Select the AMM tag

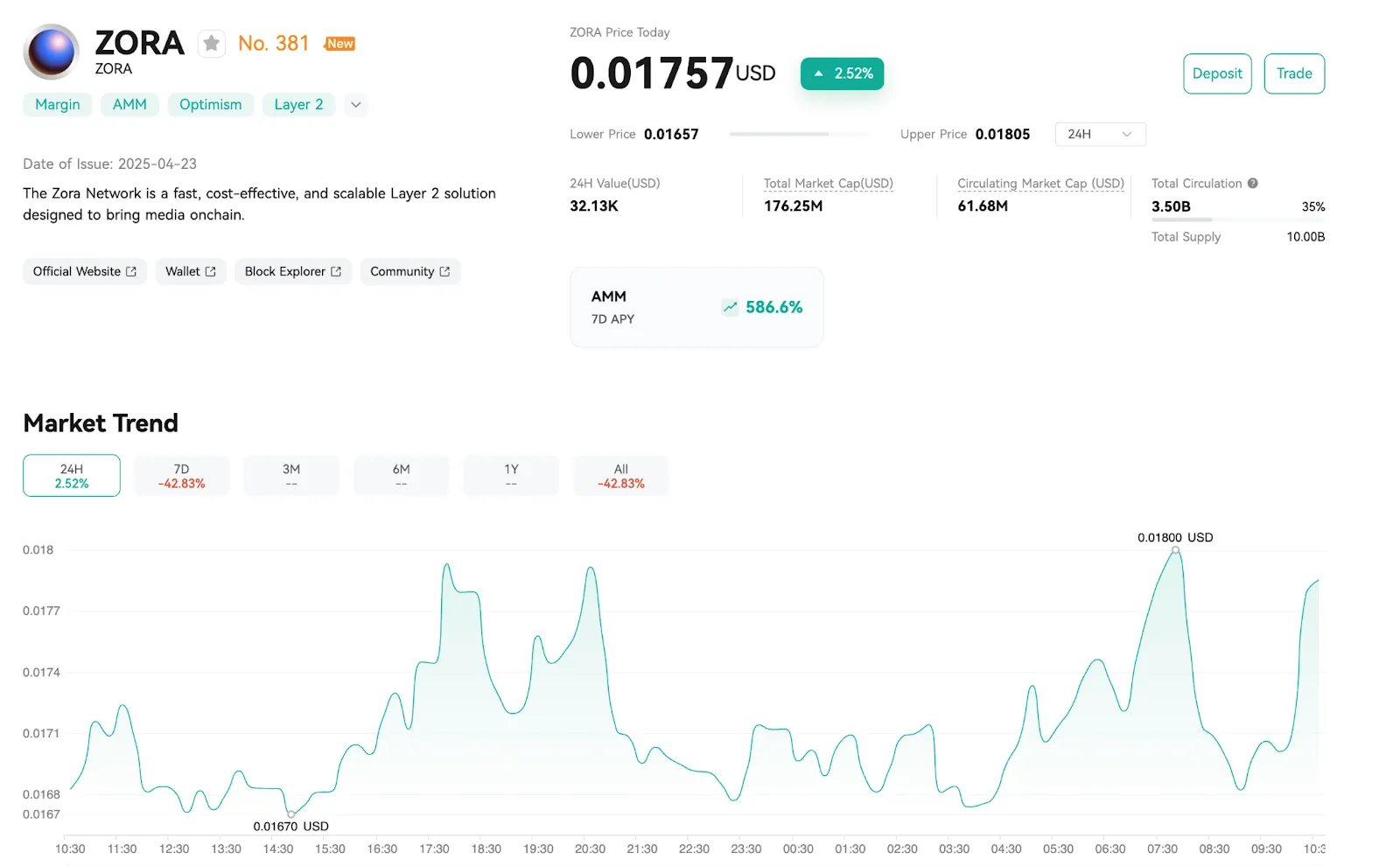coord(129,105)
